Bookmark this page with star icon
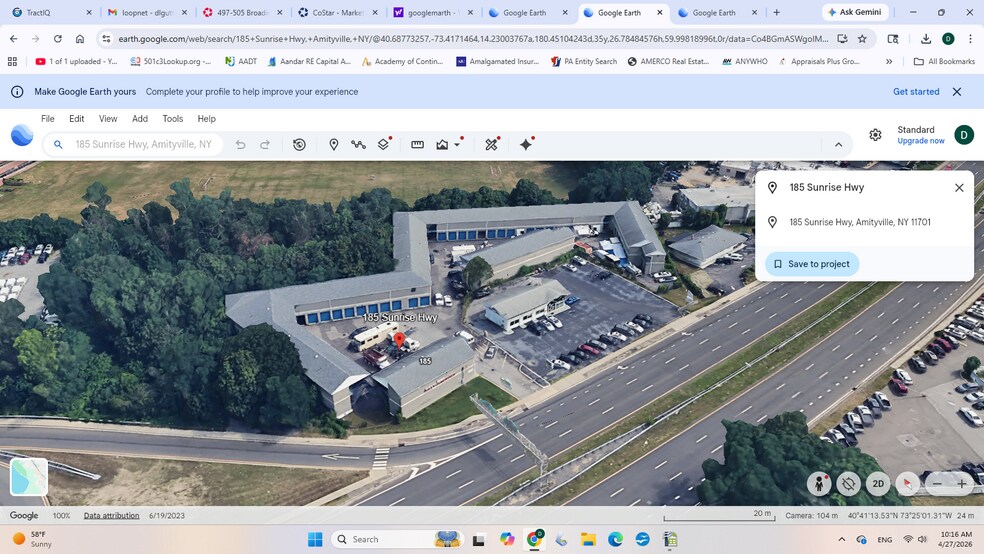 pos(862,39)
